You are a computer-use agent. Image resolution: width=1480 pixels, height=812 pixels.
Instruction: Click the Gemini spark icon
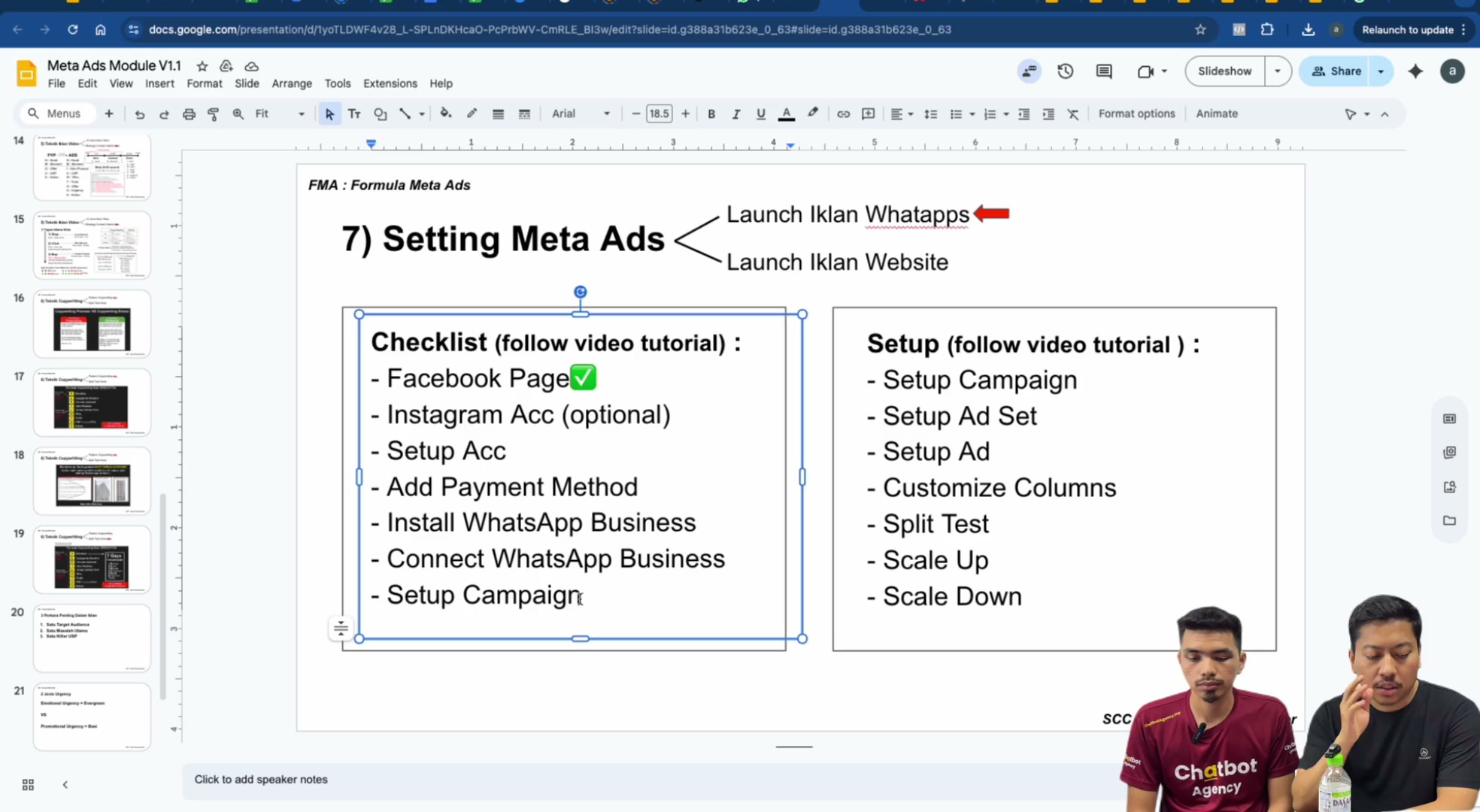pyautogui.click(x=1415, y=71)
